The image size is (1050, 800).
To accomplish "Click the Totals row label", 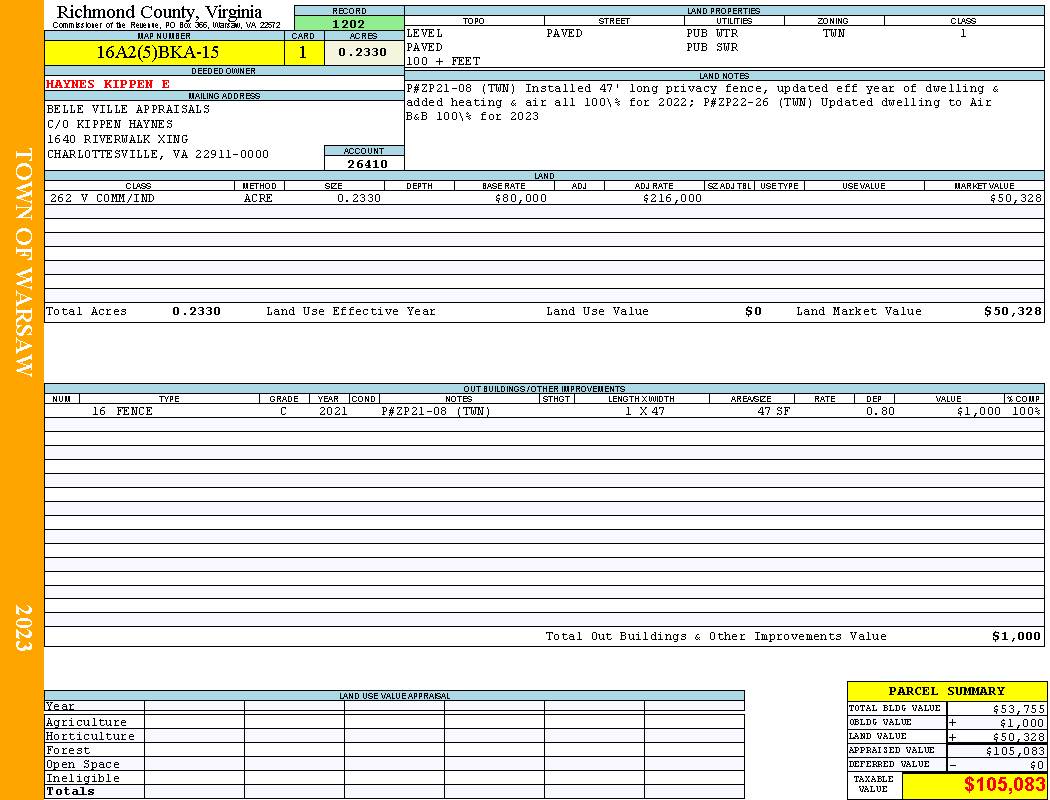I will (70, 791).
